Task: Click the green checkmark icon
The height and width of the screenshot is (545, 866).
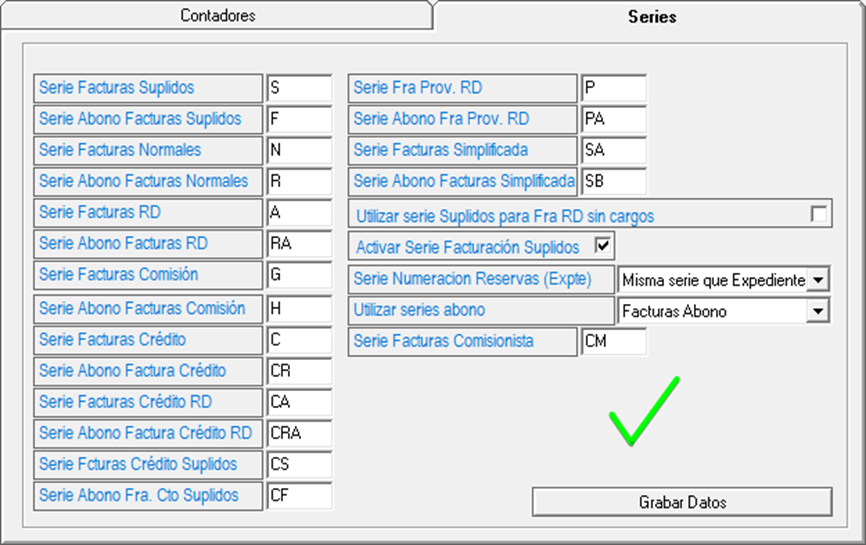Action: tap(644, 410)
